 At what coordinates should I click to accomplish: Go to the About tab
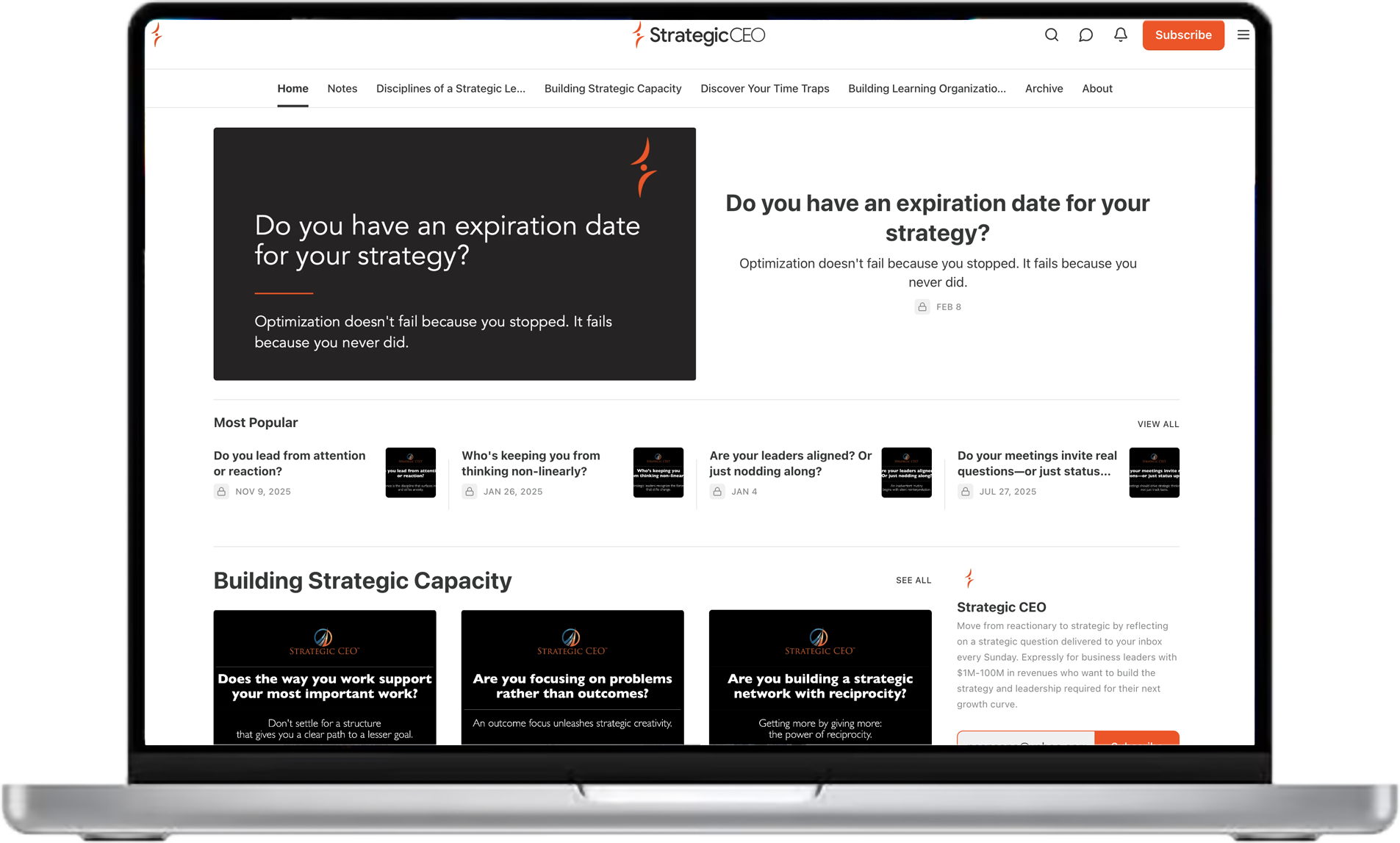pyautogui.click(x=1096, y=88)
